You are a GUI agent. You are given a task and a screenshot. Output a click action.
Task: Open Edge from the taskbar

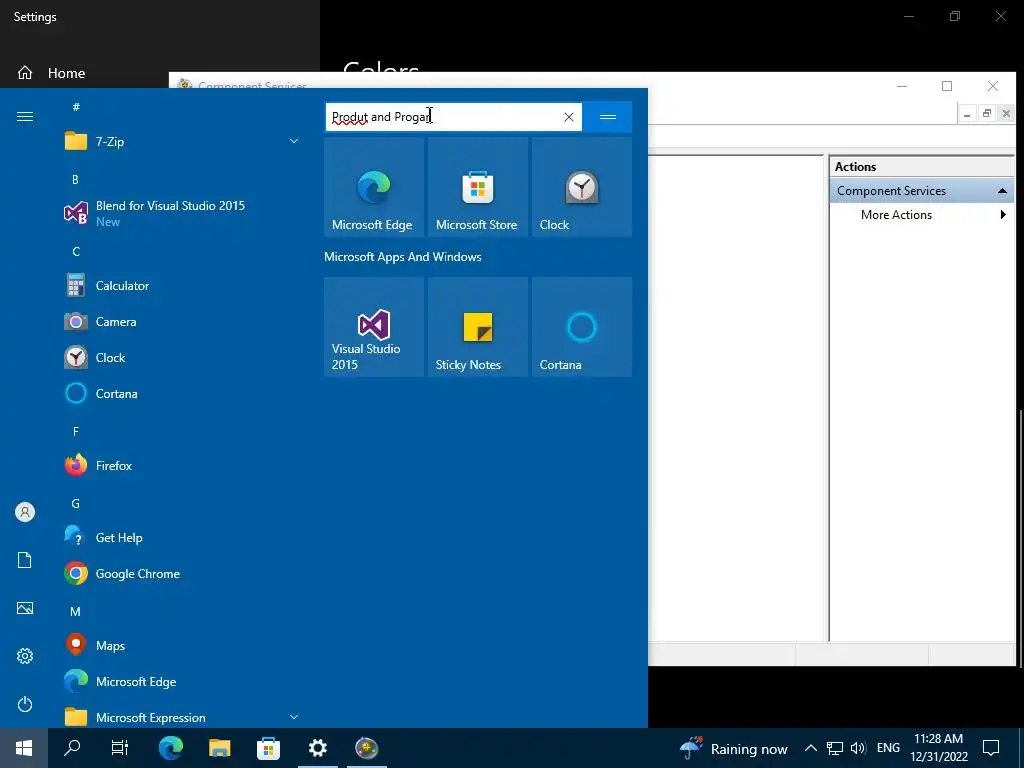coord(170,748)
